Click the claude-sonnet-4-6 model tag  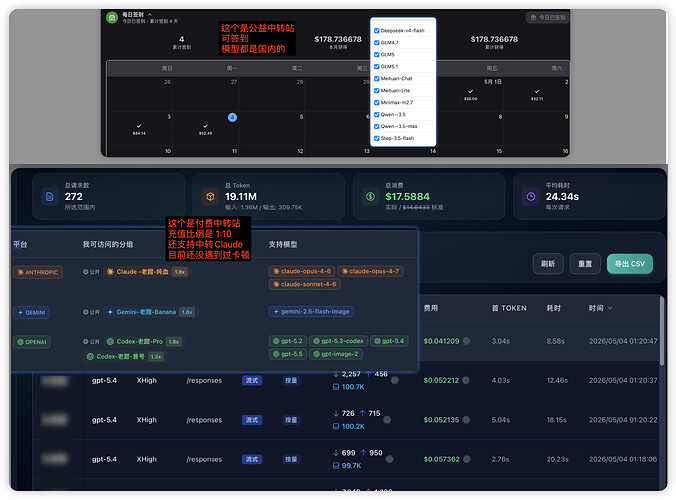(x=305, y=284)
